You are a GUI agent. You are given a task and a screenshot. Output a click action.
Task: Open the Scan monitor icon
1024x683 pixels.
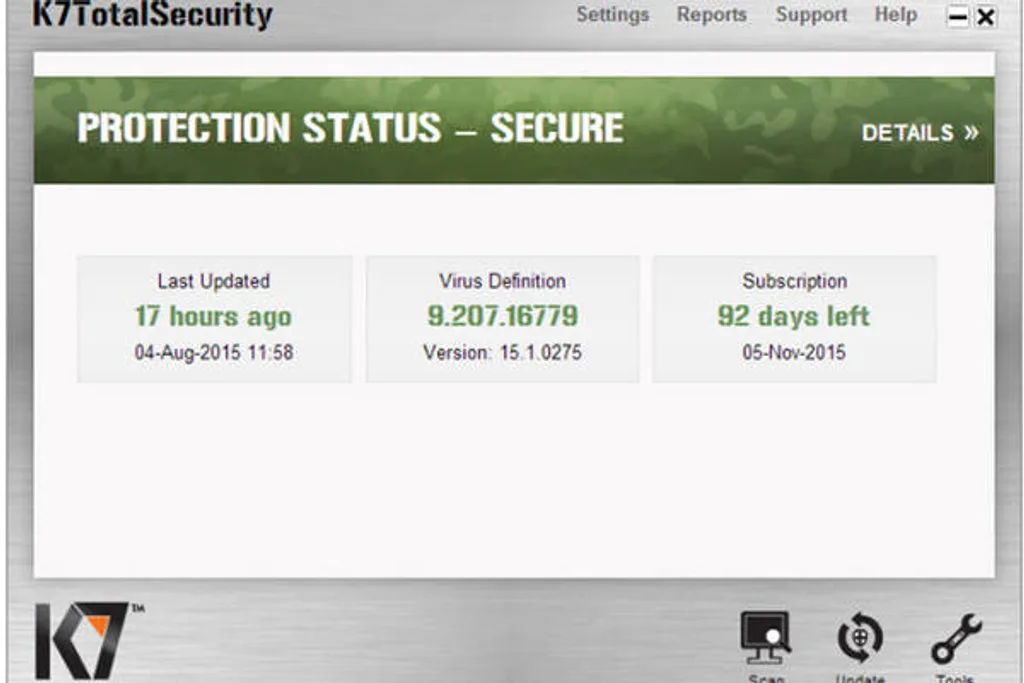pyautogui.click(x=765, y=637)
